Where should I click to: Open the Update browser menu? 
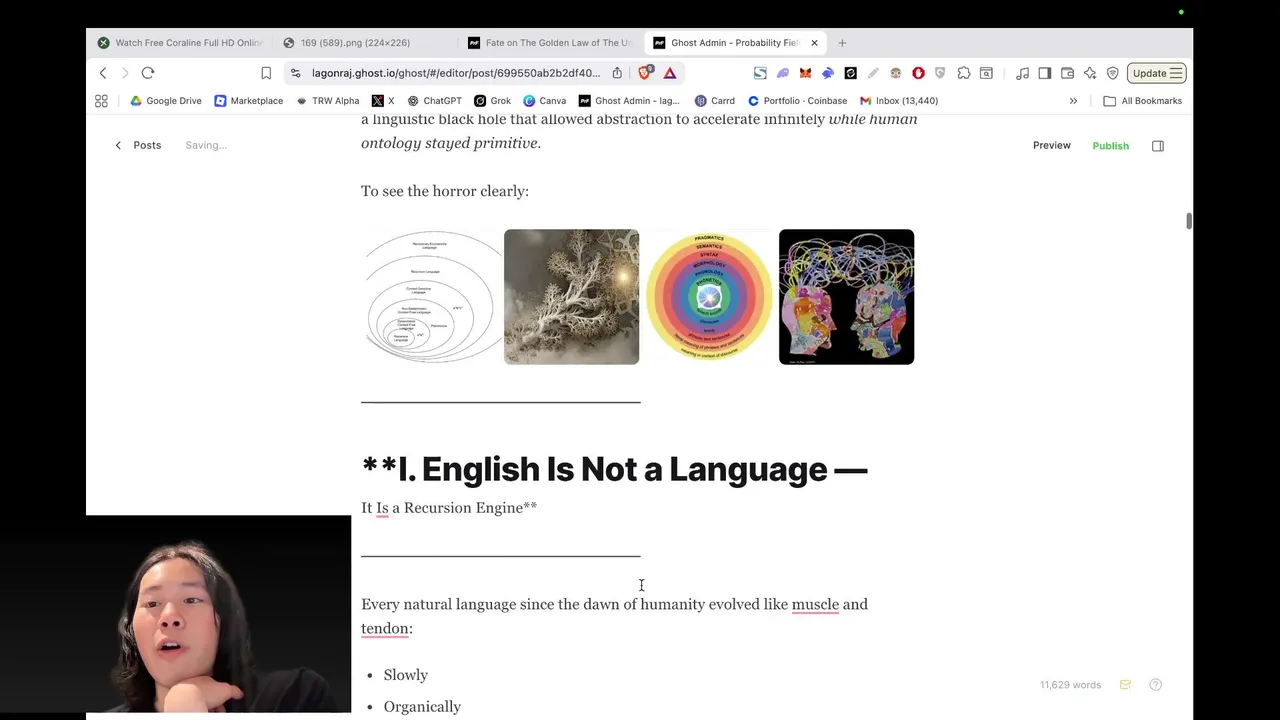point(1157,73)
